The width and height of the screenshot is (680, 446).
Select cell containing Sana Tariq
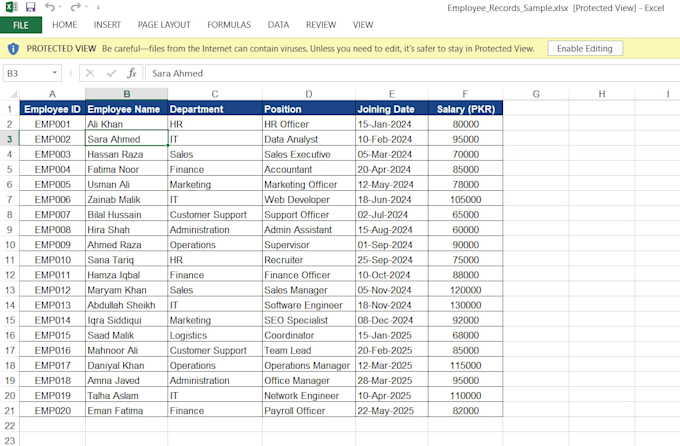coord(127,260)
